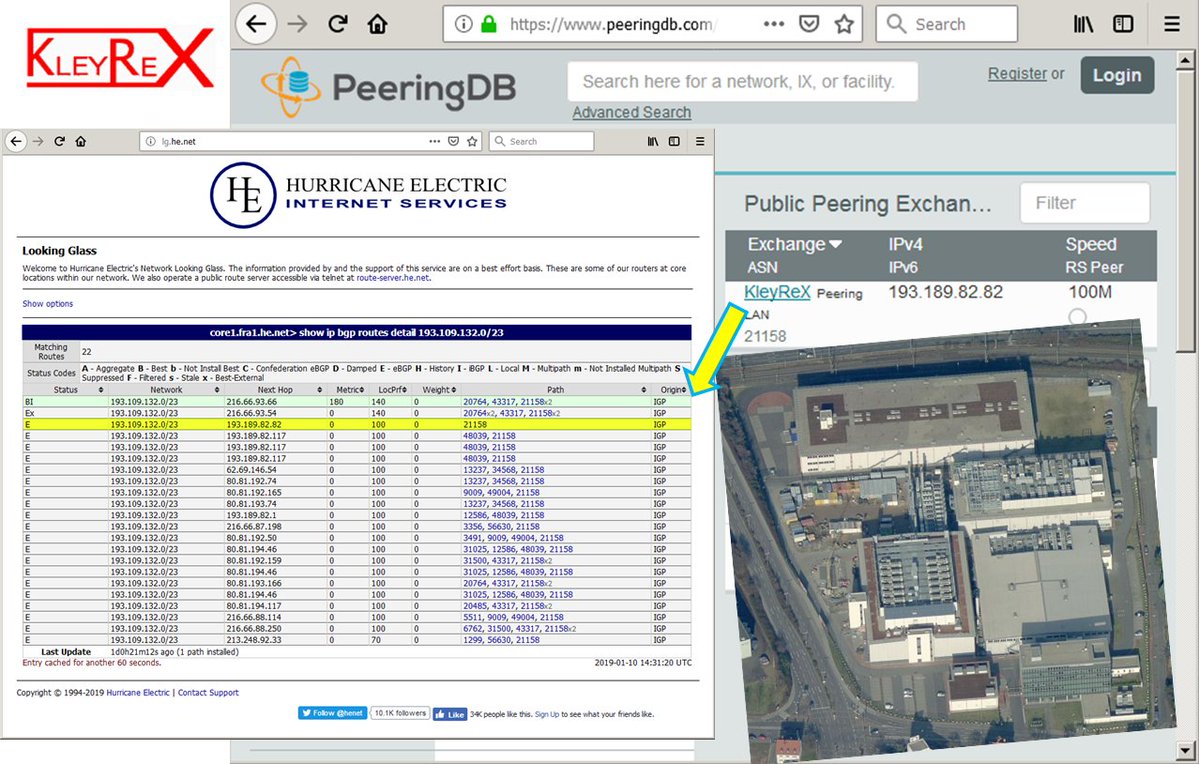Open AS 21158 in highlighted 193.189.82.82 row
1199x764 pixels.
coord(475,424)
